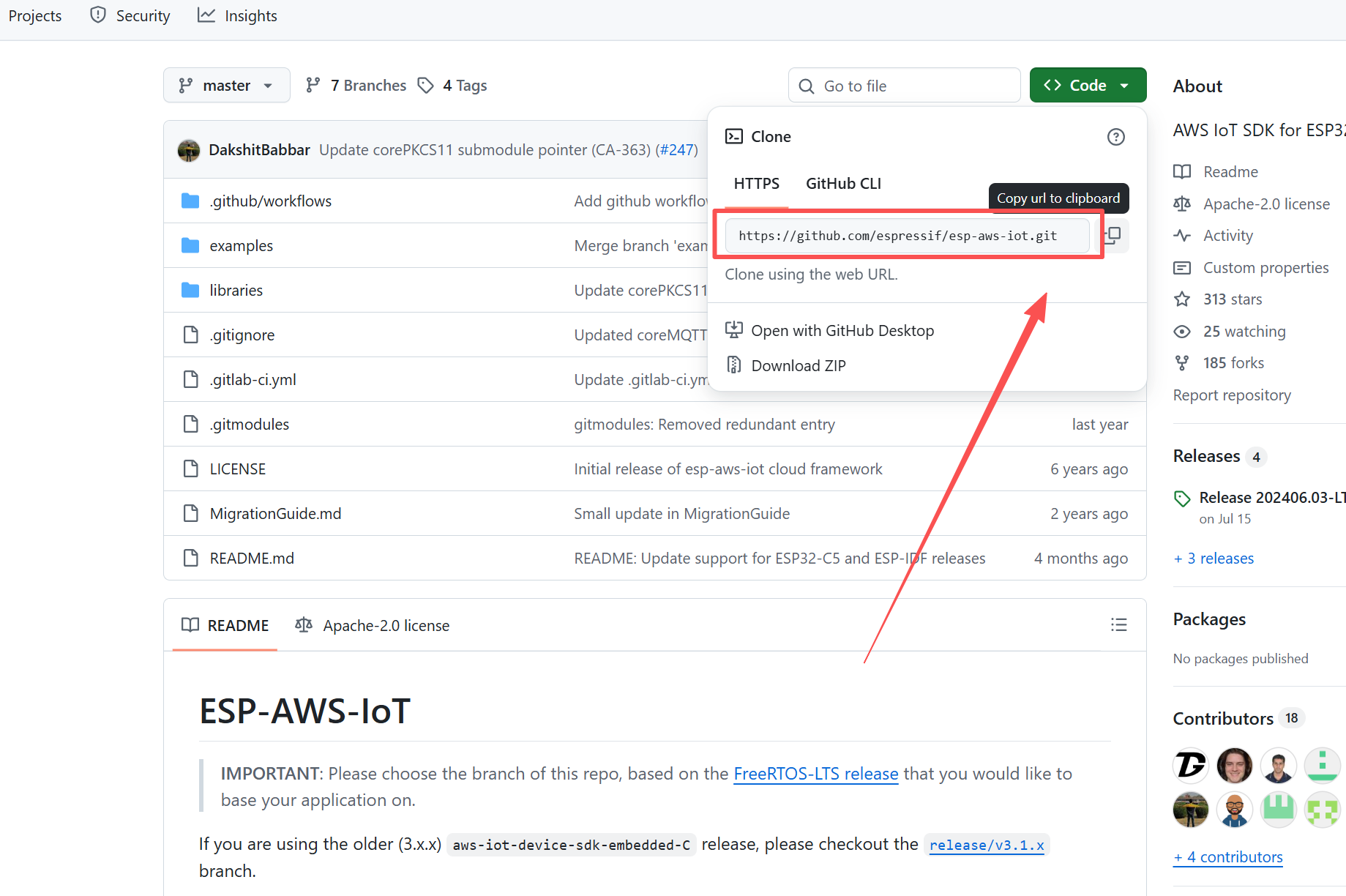The width and height of the screenshot is (1346, 896).
Task: Click DakshitBabbar author name
Action: [x=259, y=150]
